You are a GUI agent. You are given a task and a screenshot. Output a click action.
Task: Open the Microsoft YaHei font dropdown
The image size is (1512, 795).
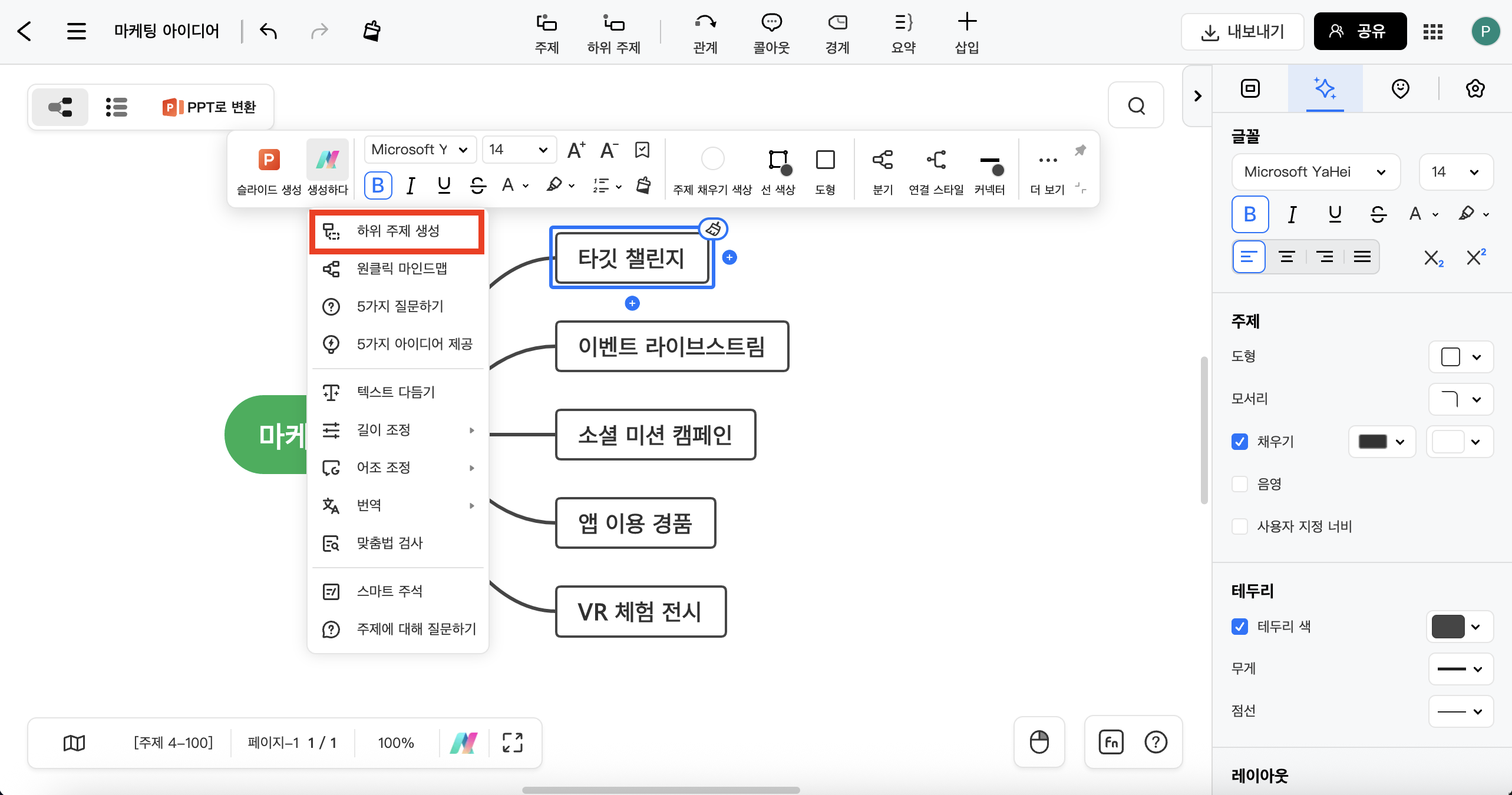click(x=1315, y=172)
